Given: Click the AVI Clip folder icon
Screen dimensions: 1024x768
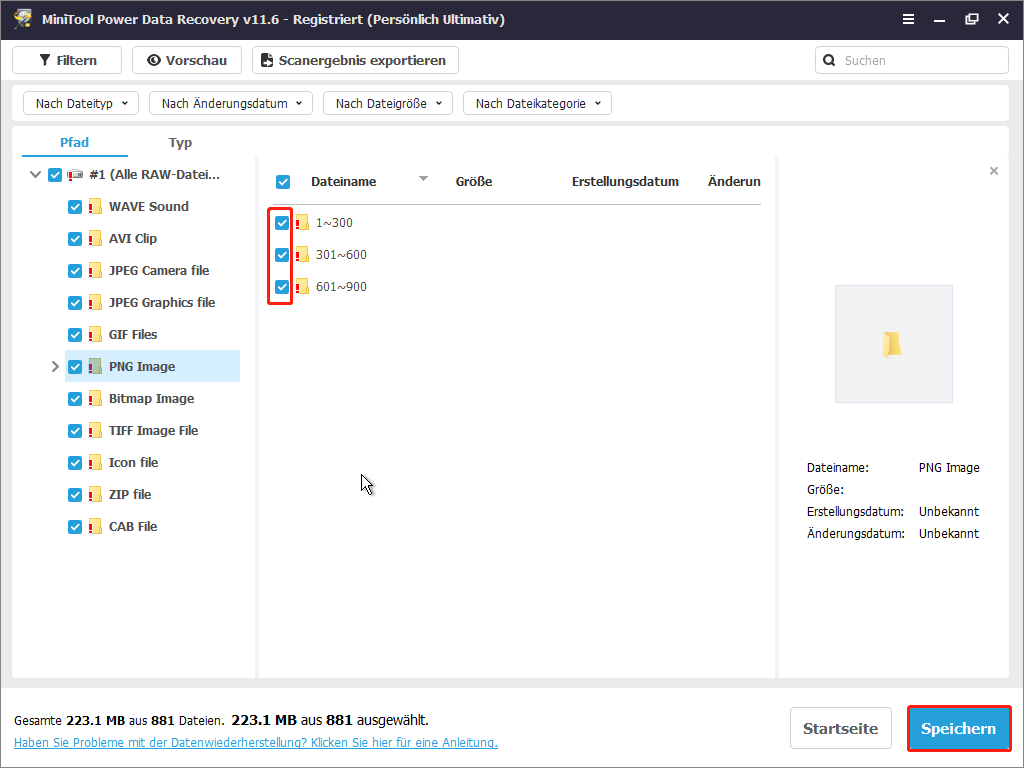Looking at the screenshot, I should click(x=95, y=238).
